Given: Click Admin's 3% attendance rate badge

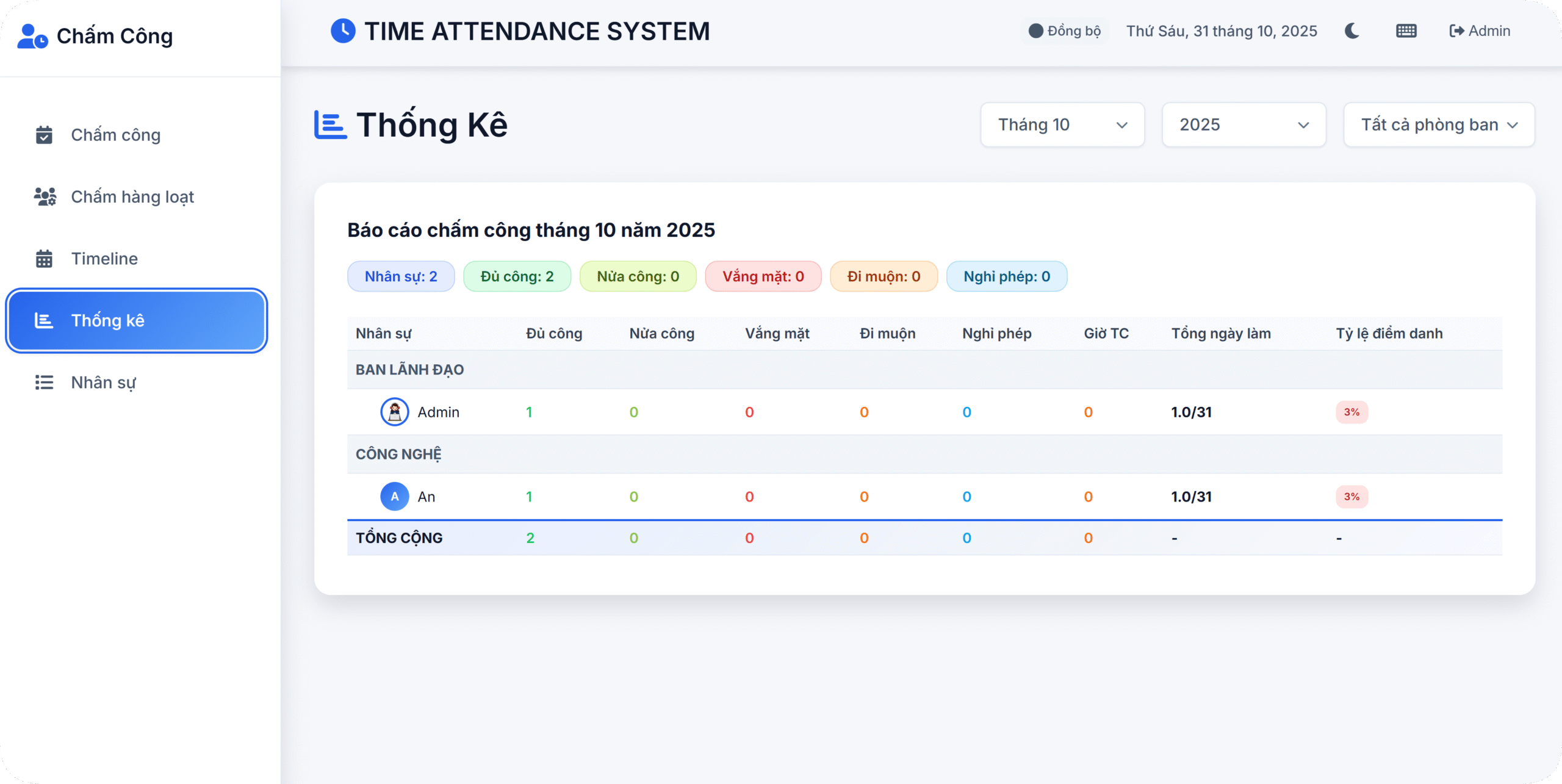Looking at the screenshot, I should click(1351, 412).
